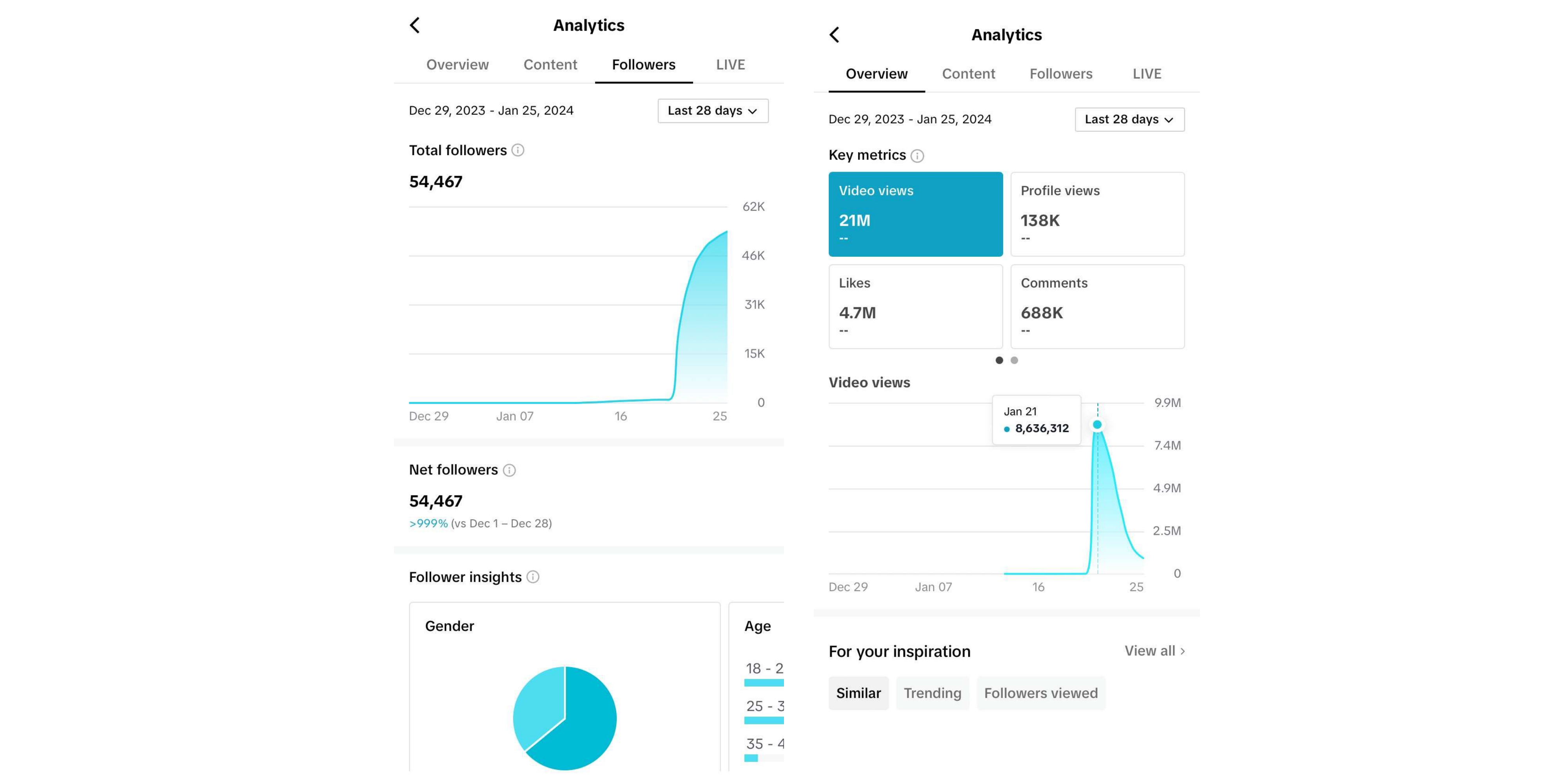Viewport: 1568px width, 784px height.
Task: Click the 18 - 2 age bar
Action: (764, 683)
